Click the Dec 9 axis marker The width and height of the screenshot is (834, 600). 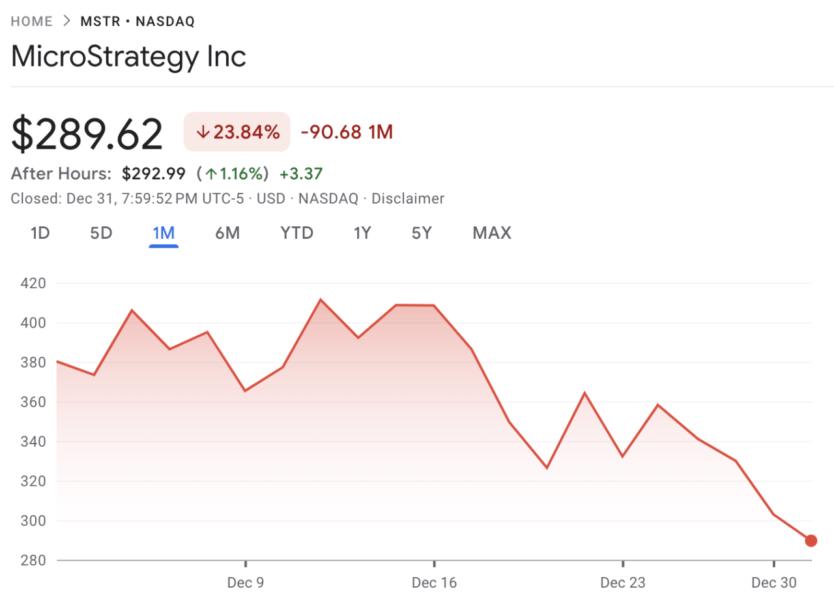tap(245, 583)
